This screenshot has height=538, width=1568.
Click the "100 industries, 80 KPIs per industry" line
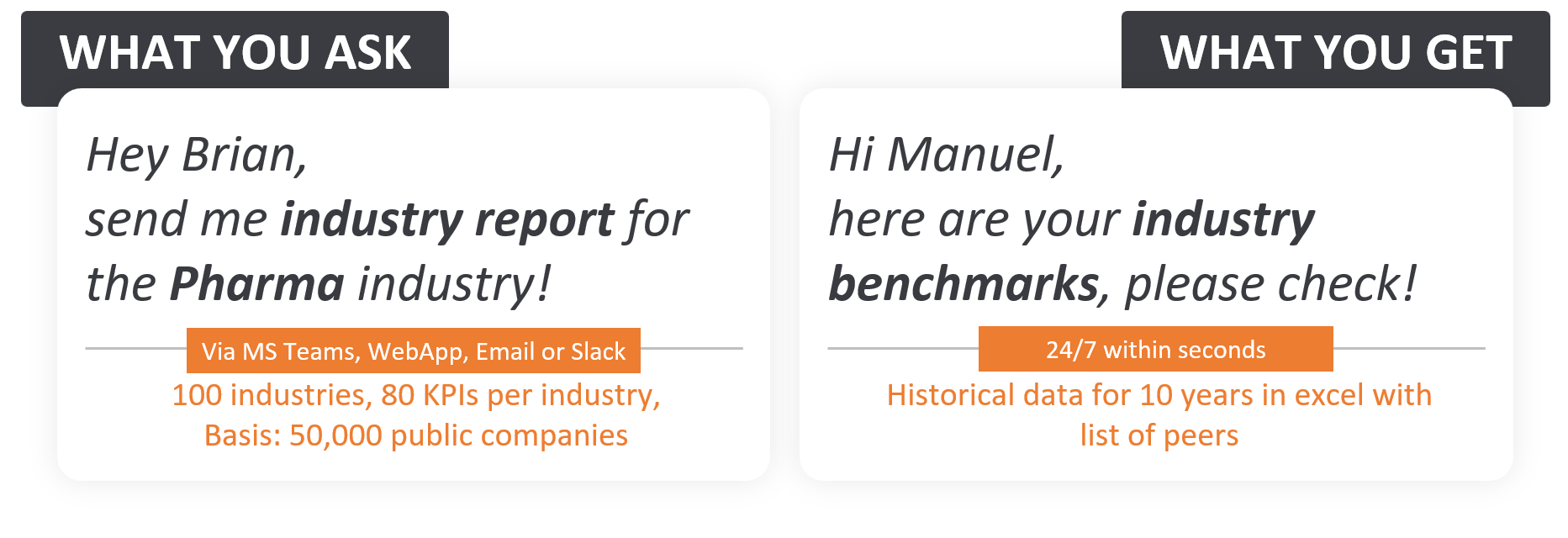click(416, 395)
